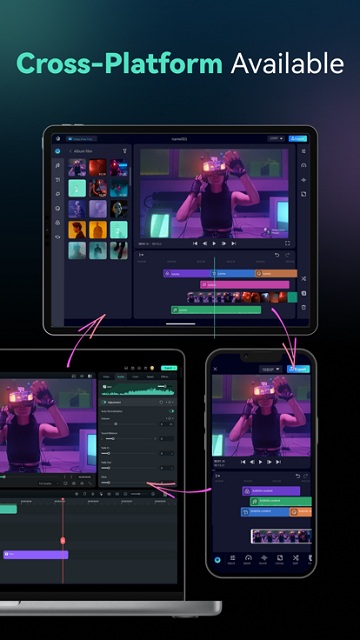This screenshot has width=360, height=640.
Task: Adjust the Fade Out slider on the laptop
Action: (129, 468)
